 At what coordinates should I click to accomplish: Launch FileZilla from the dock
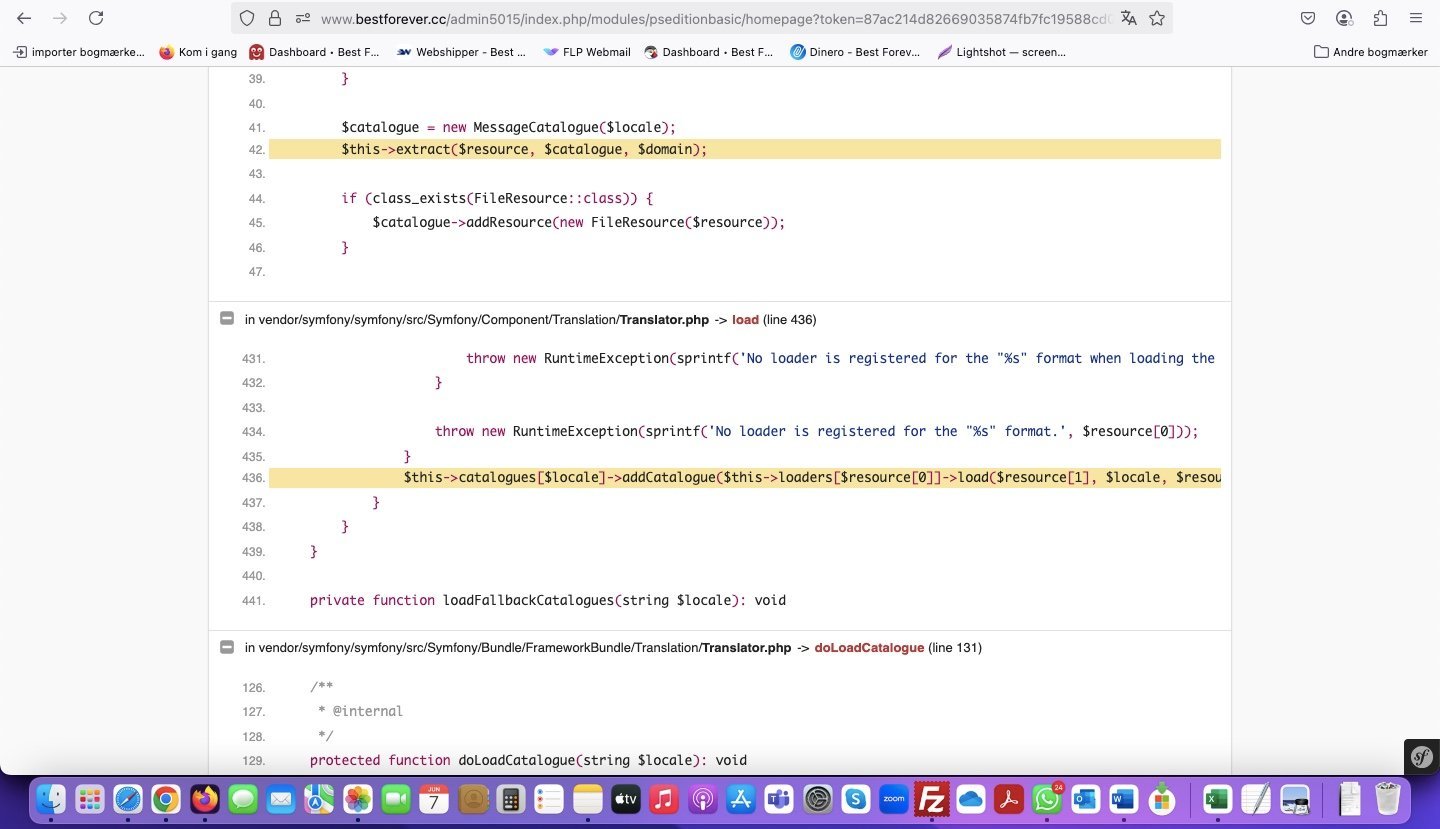coord(932,799)
